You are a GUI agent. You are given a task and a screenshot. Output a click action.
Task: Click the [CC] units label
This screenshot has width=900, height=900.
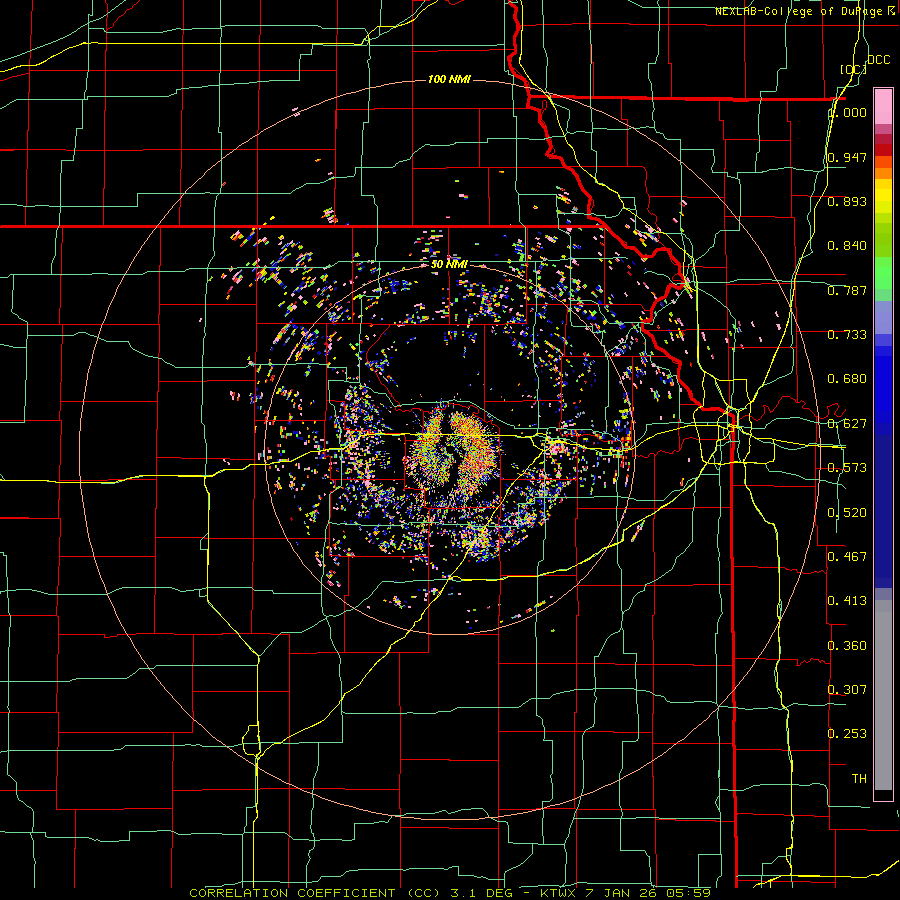853,69
